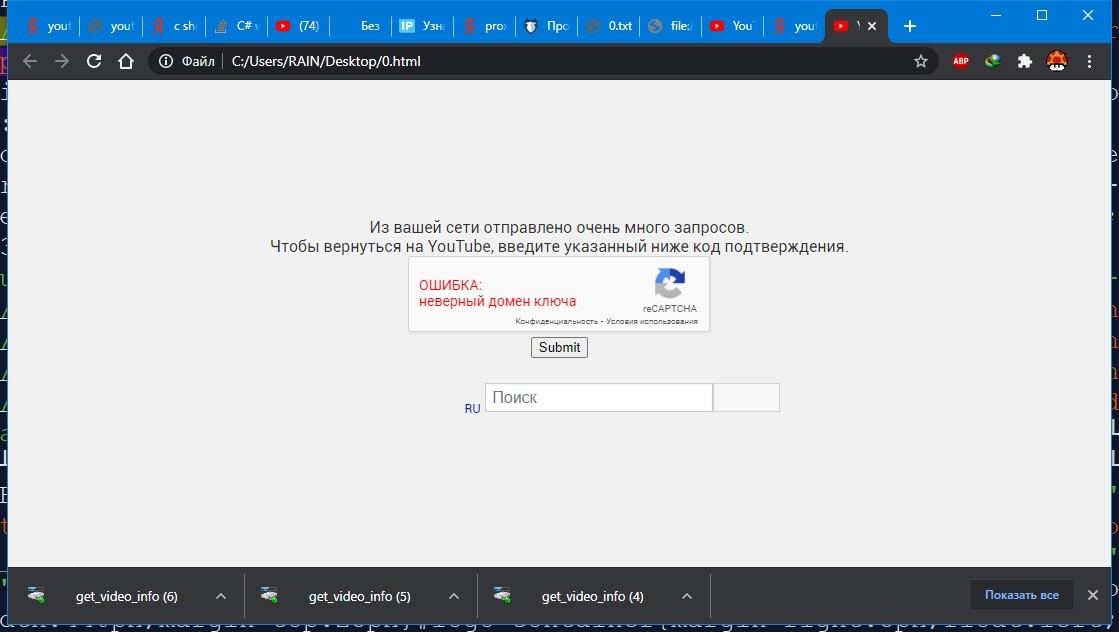
Task: Open a new browser tab
Action: pos(909,26)
